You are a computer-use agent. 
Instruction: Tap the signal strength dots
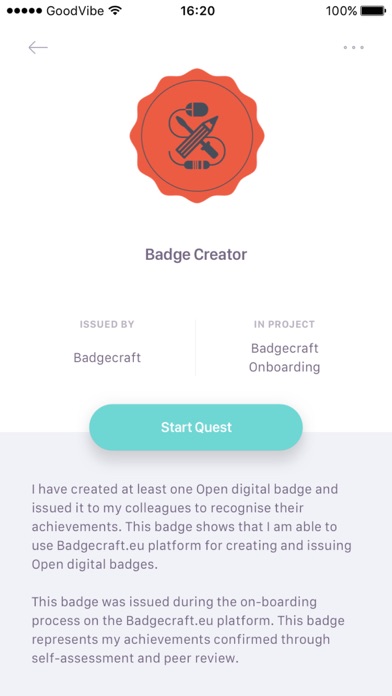tap(24, 11)
